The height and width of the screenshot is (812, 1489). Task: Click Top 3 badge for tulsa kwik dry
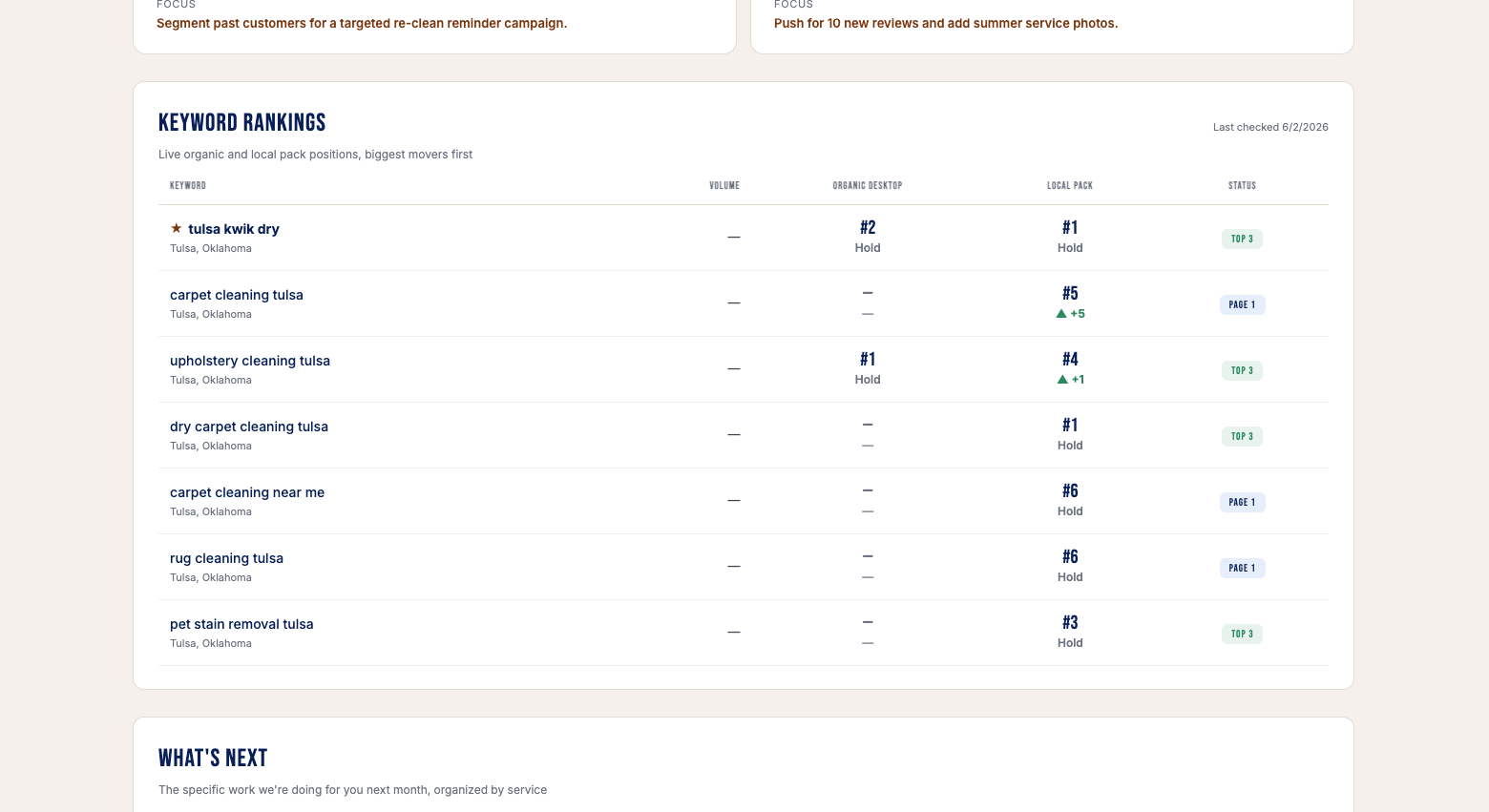[x=1242, y=239]
